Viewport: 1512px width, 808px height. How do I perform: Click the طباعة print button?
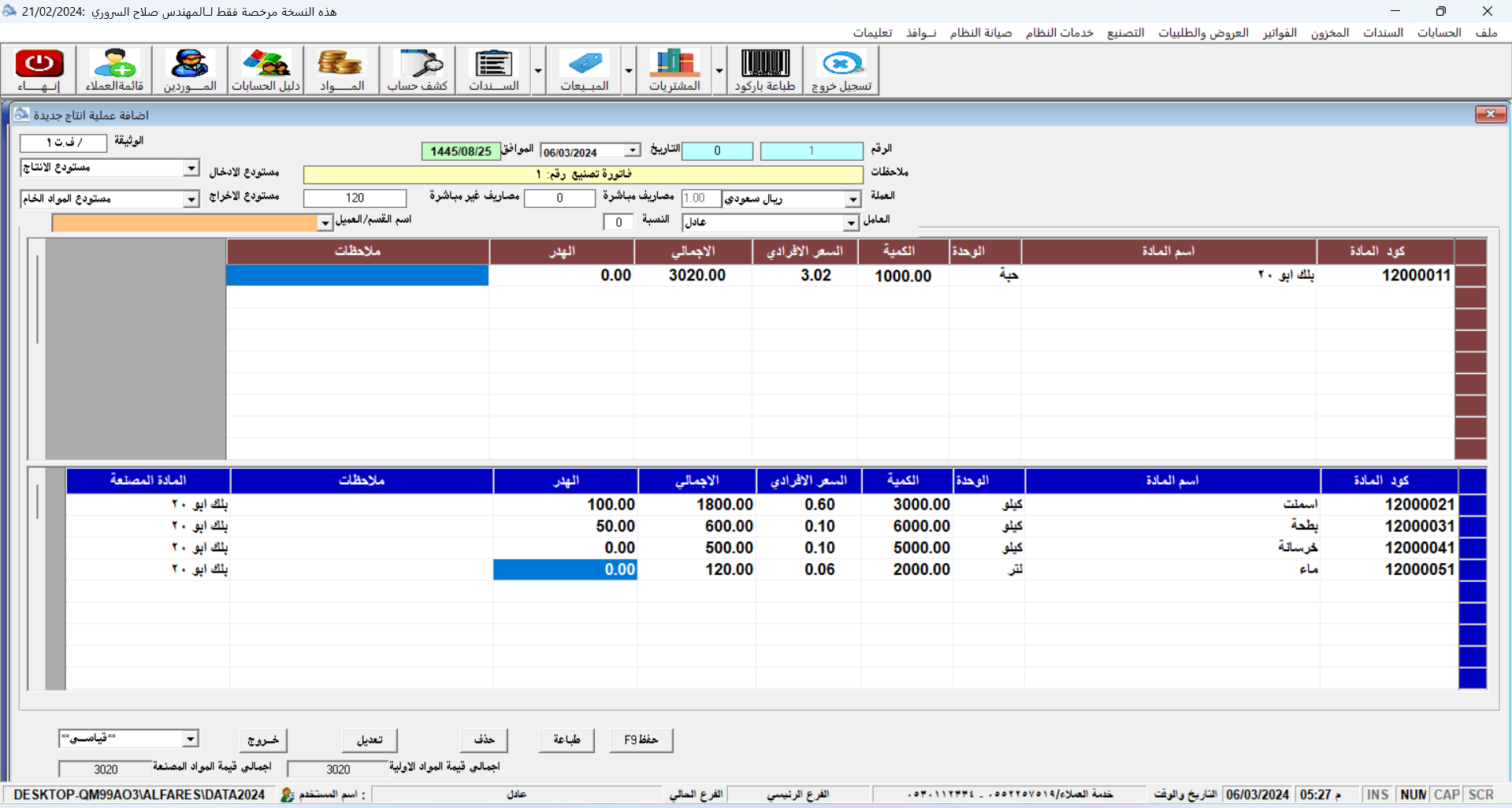tap(567, 739)
